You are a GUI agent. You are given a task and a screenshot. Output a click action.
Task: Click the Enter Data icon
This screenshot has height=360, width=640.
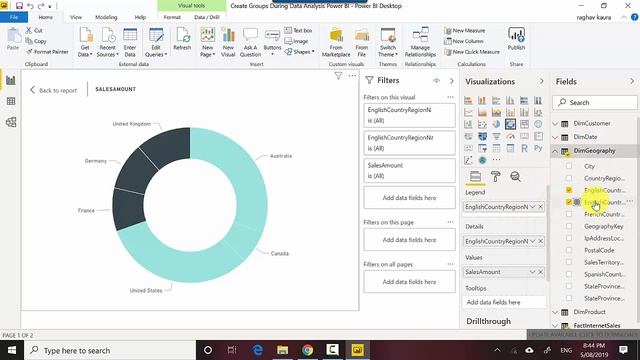130,42
